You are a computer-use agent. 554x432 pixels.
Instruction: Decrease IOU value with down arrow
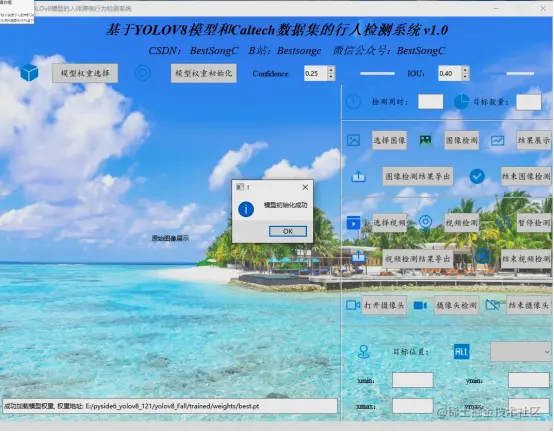pyautogui.click(x=465, y=77)
